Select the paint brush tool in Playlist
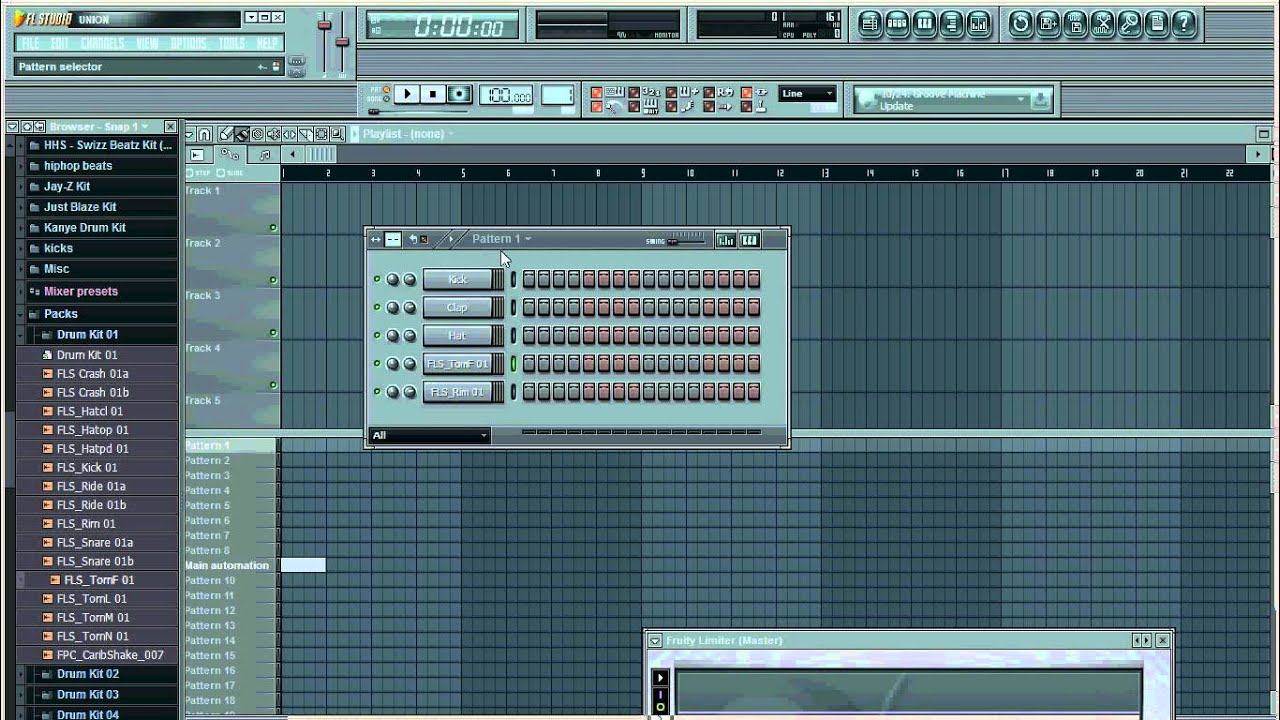Image resolution: width=1280 pixels, height=720 pixels. tap(242, 134)
